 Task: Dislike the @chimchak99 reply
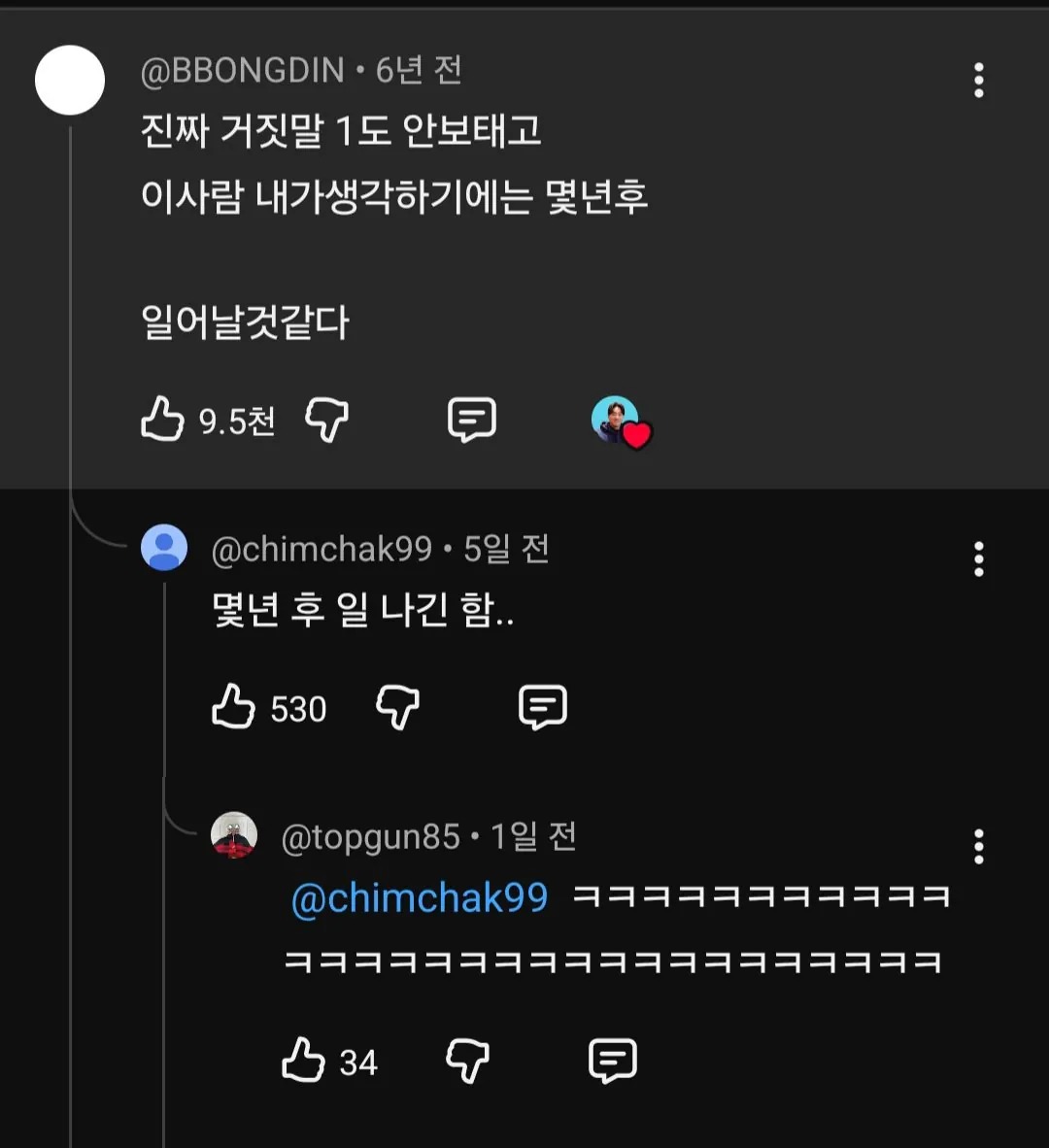pyautogui.click(x=397, y=706)
